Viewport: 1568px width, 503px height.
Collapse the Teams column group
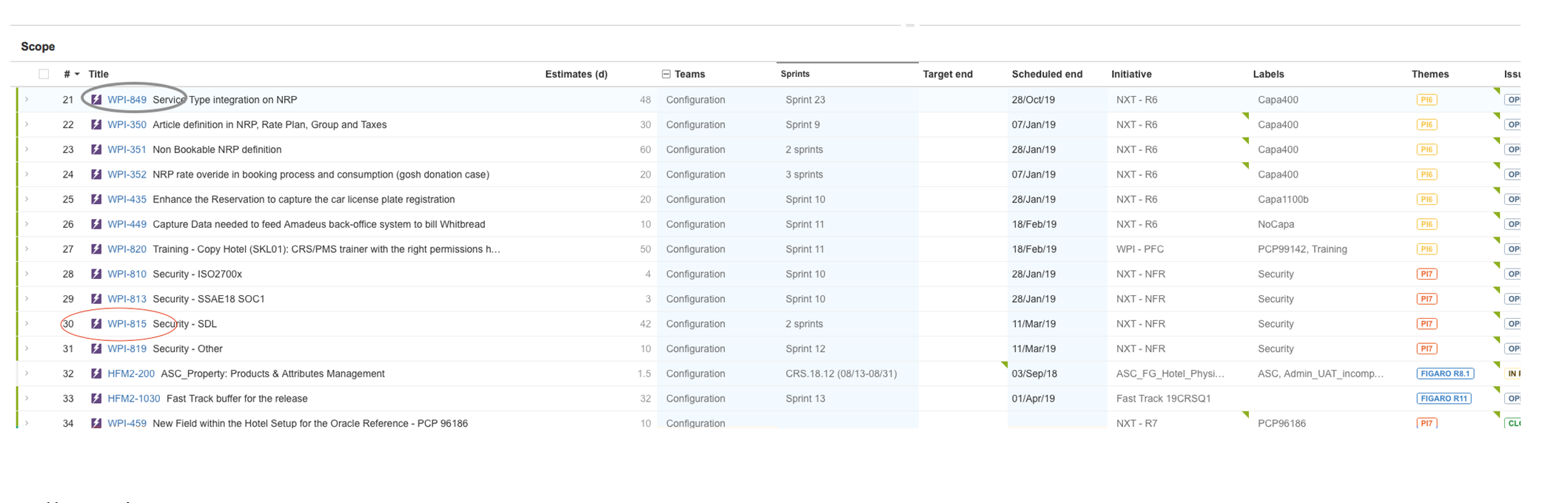(666, 74)
